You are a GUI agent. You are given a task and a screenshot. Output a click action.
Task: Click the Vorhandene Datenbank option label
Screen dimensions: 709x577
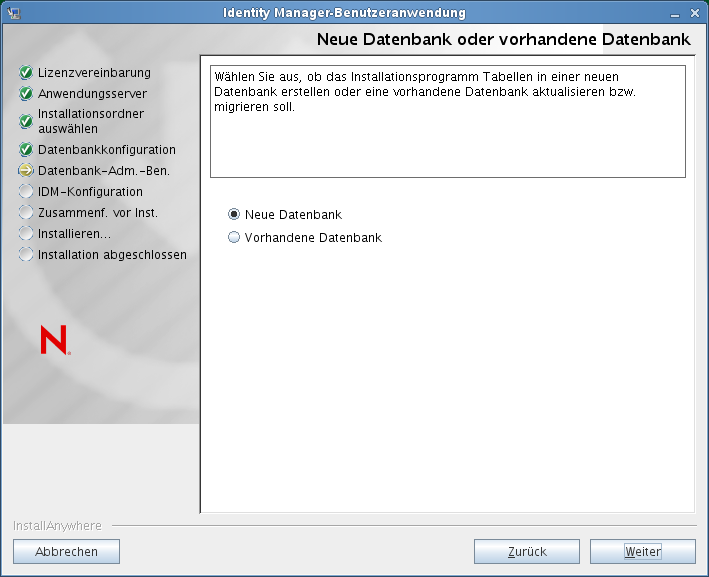[x=313, y=237]
